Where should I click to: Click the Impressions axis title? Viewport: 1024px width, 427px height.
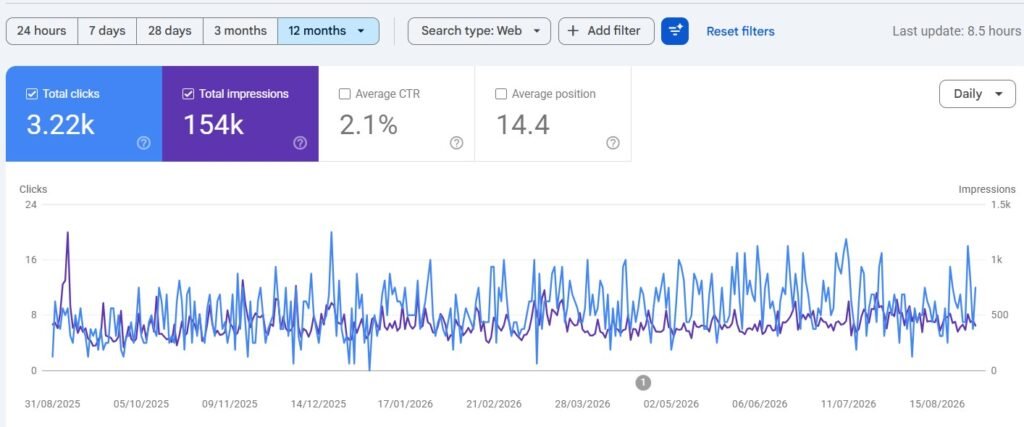click(x=987, y=189)
